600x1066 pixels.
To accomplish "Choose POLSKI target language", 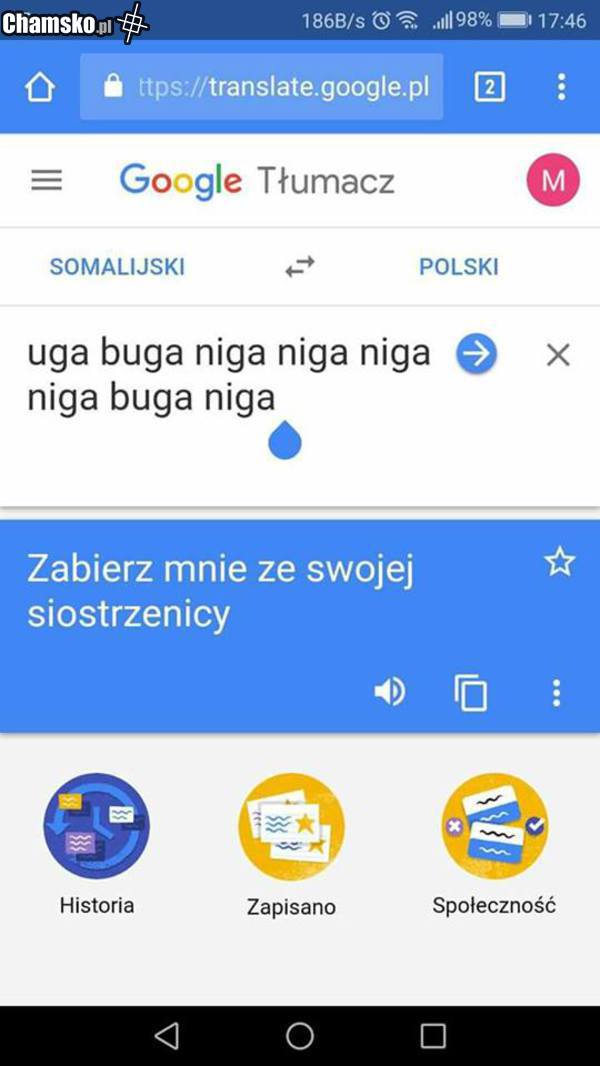I will [x=459, y=266].
